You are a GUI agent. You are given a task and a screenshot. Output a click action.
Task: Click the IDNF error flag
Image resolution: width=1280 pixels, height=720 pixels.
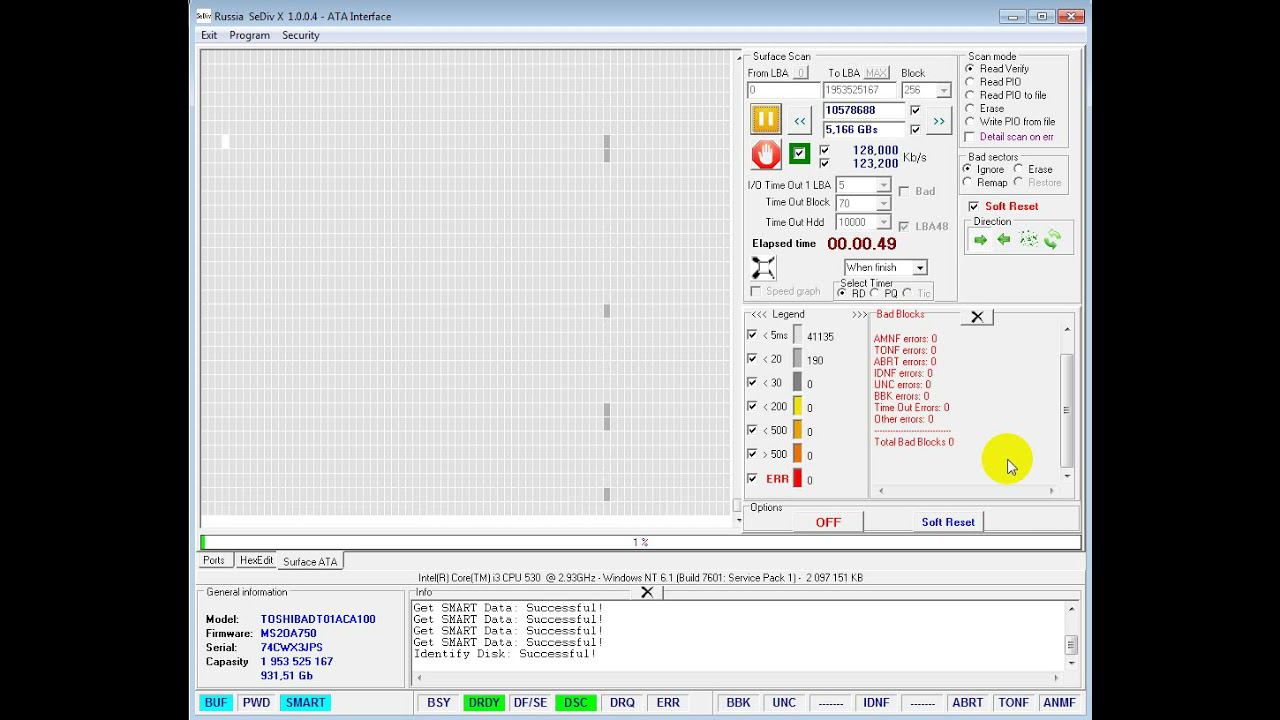pos(876,703)
